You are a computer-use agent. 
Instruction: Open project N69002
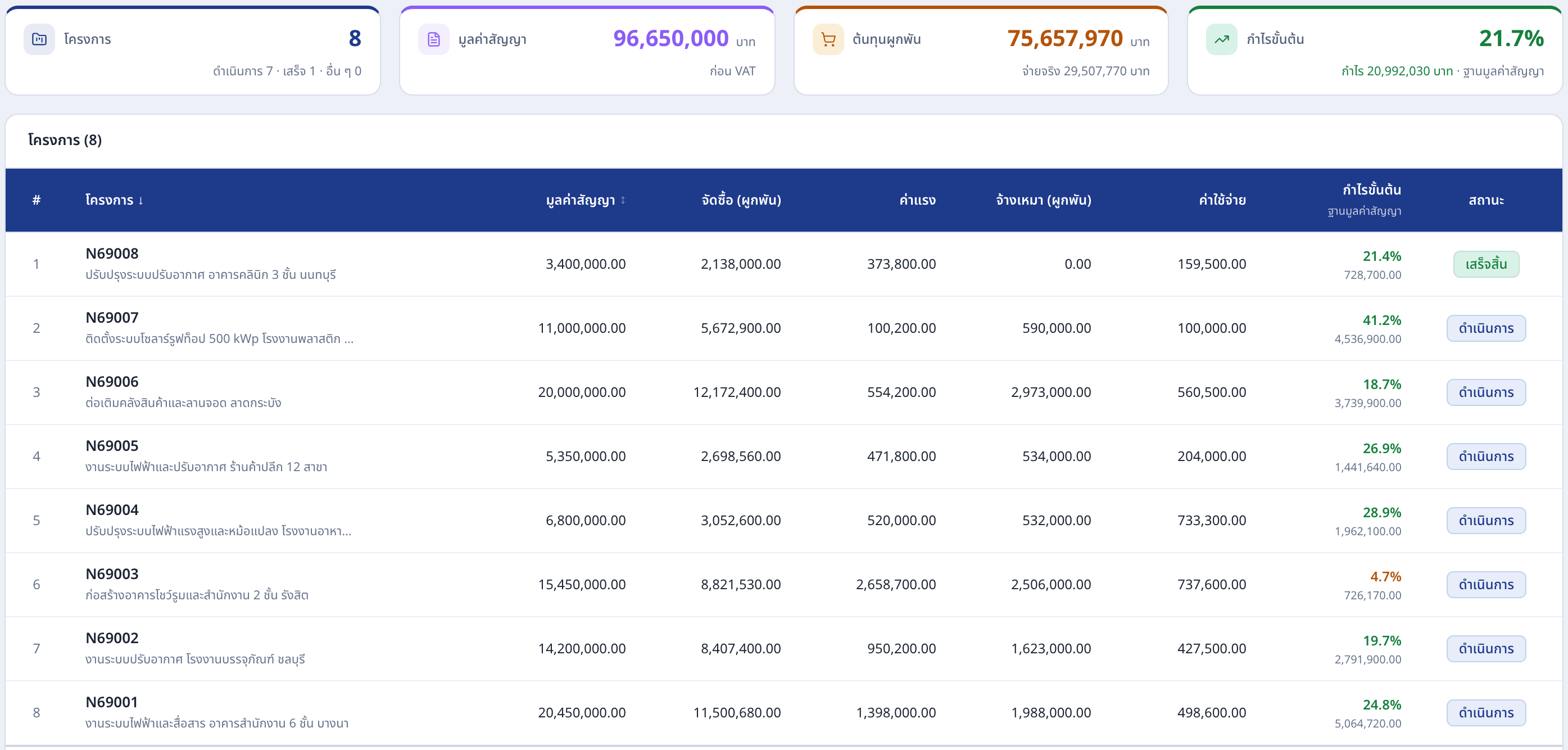[112, 638]
